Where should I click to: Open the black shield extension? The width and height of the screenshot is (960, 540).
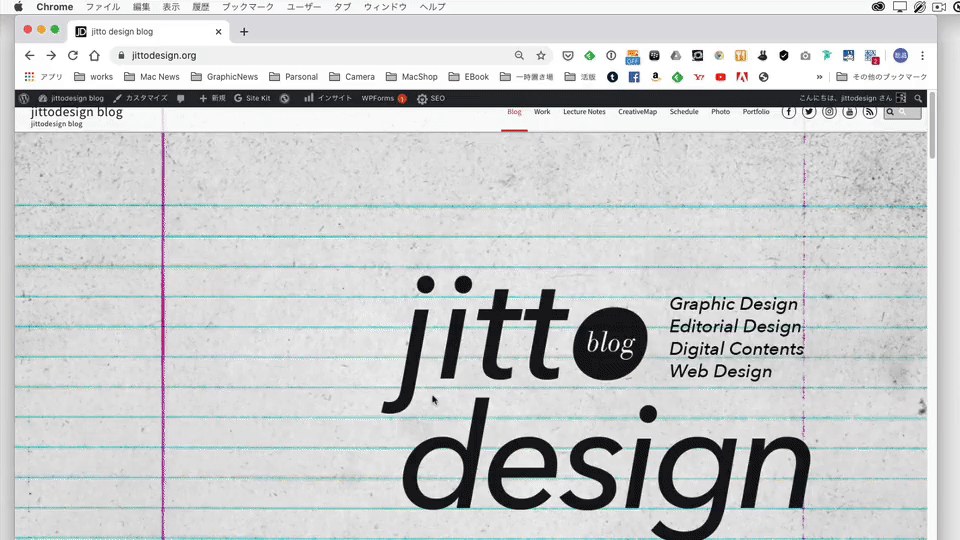[x=784, y=56]
